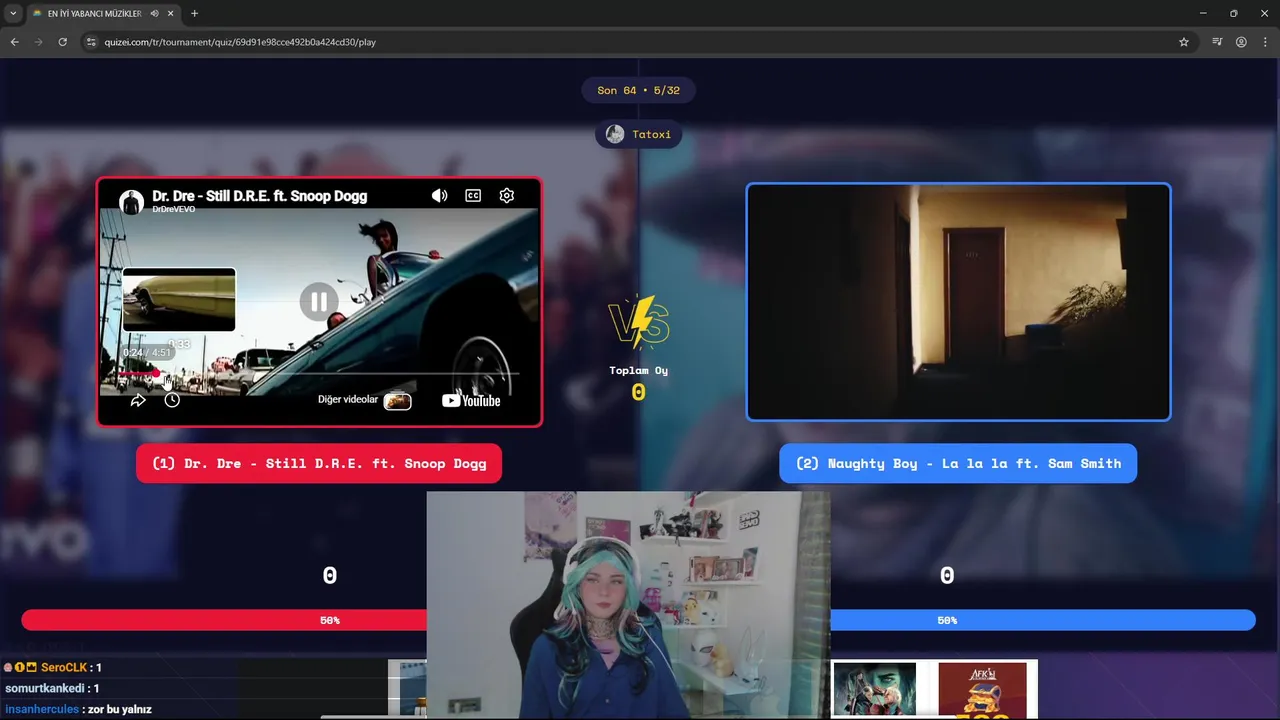The image size is (1280, 720).
Task: Mute the YouTube player volume icon
Action: coord(439,195)
